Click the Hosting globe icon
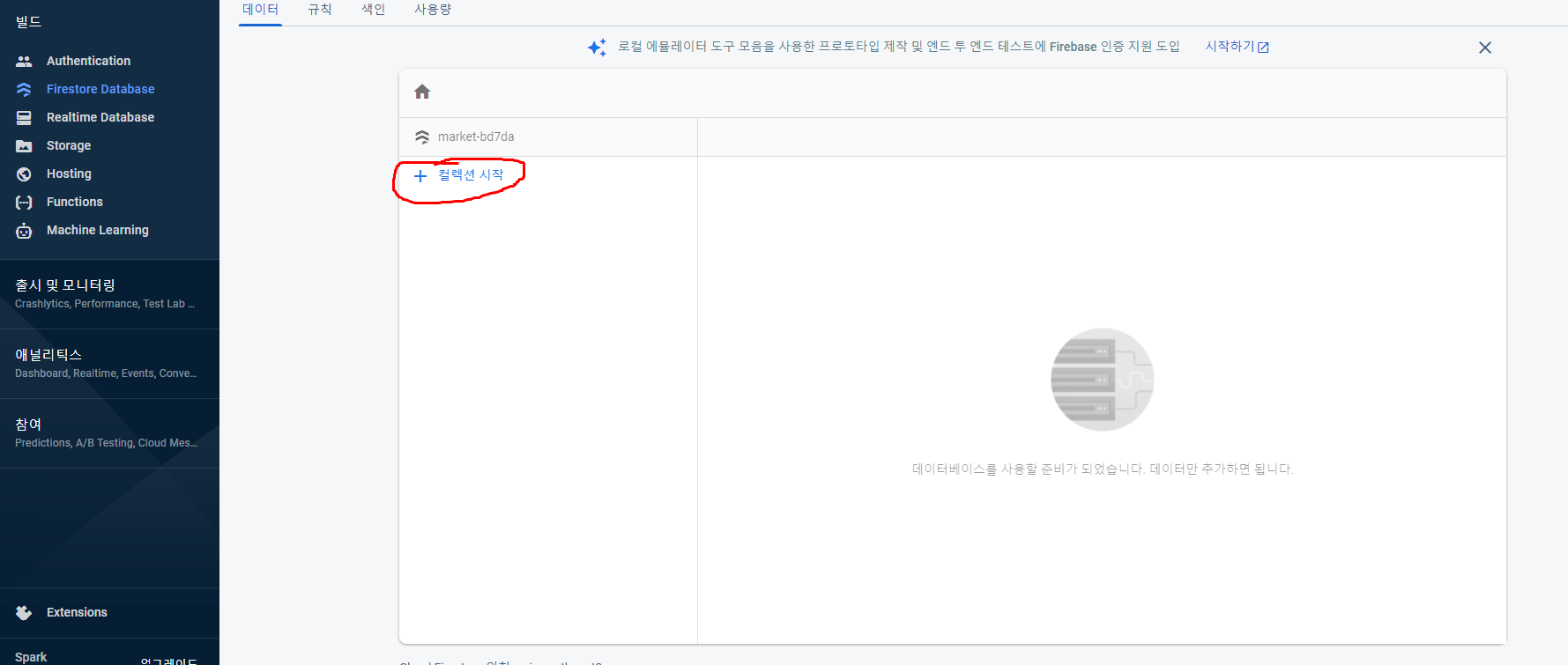Image resolution: width=1568 pixels, height=665 pixels. 24,174
